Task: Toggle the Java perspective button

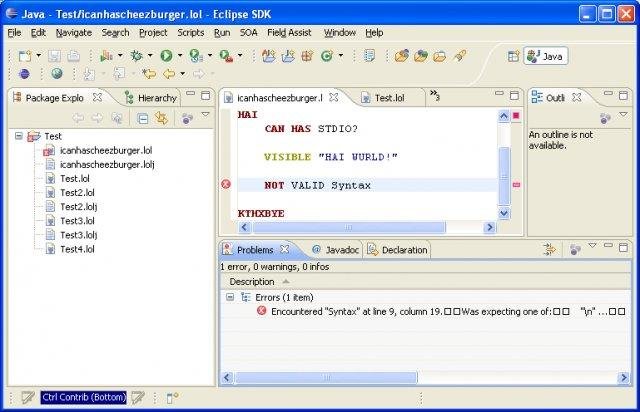Action: tap(545, 56)
